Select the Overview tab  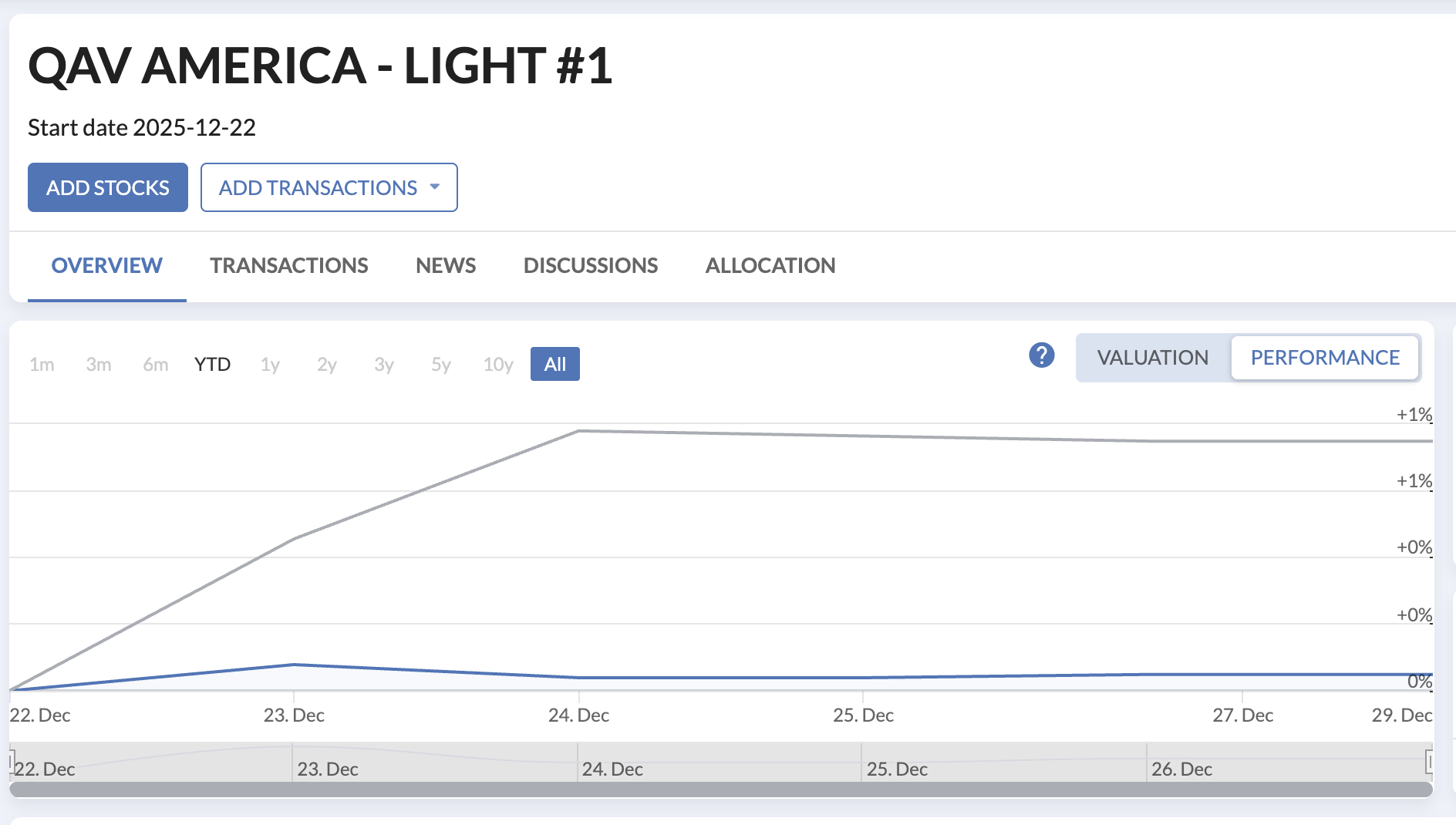(x=106, y=265)
